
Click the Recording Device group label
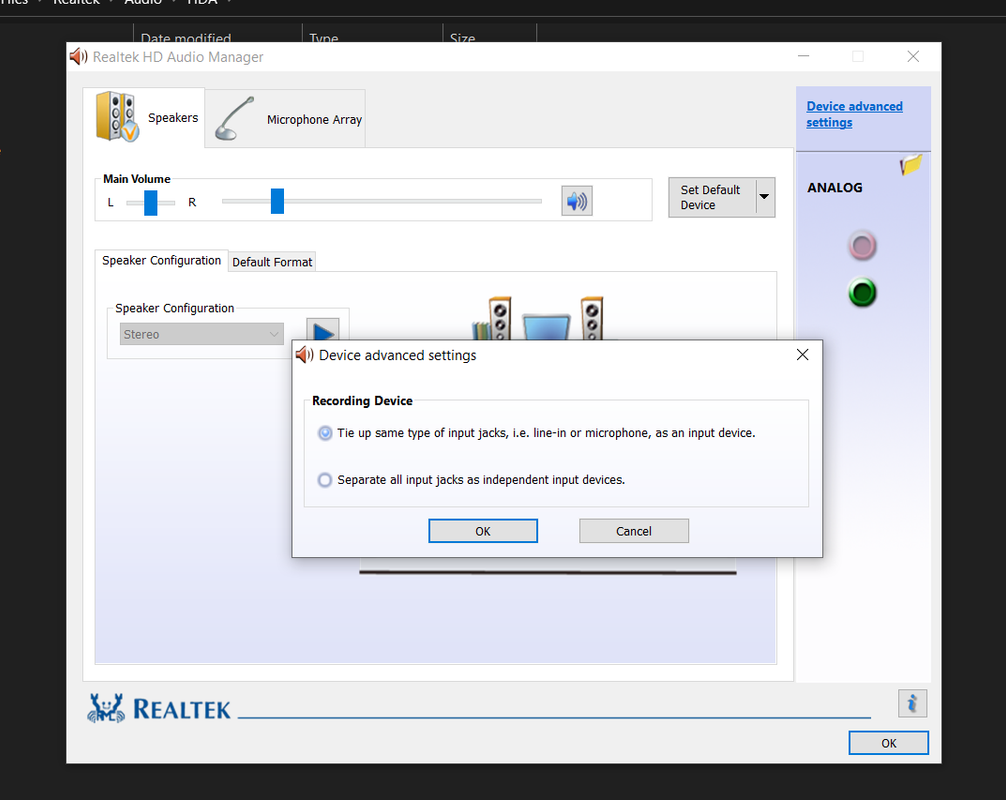click(x=362, y=400)
